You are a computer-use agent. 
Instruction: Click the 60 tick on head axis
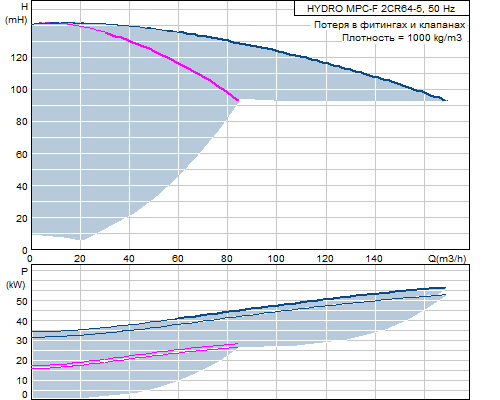(x=22, y=154)
